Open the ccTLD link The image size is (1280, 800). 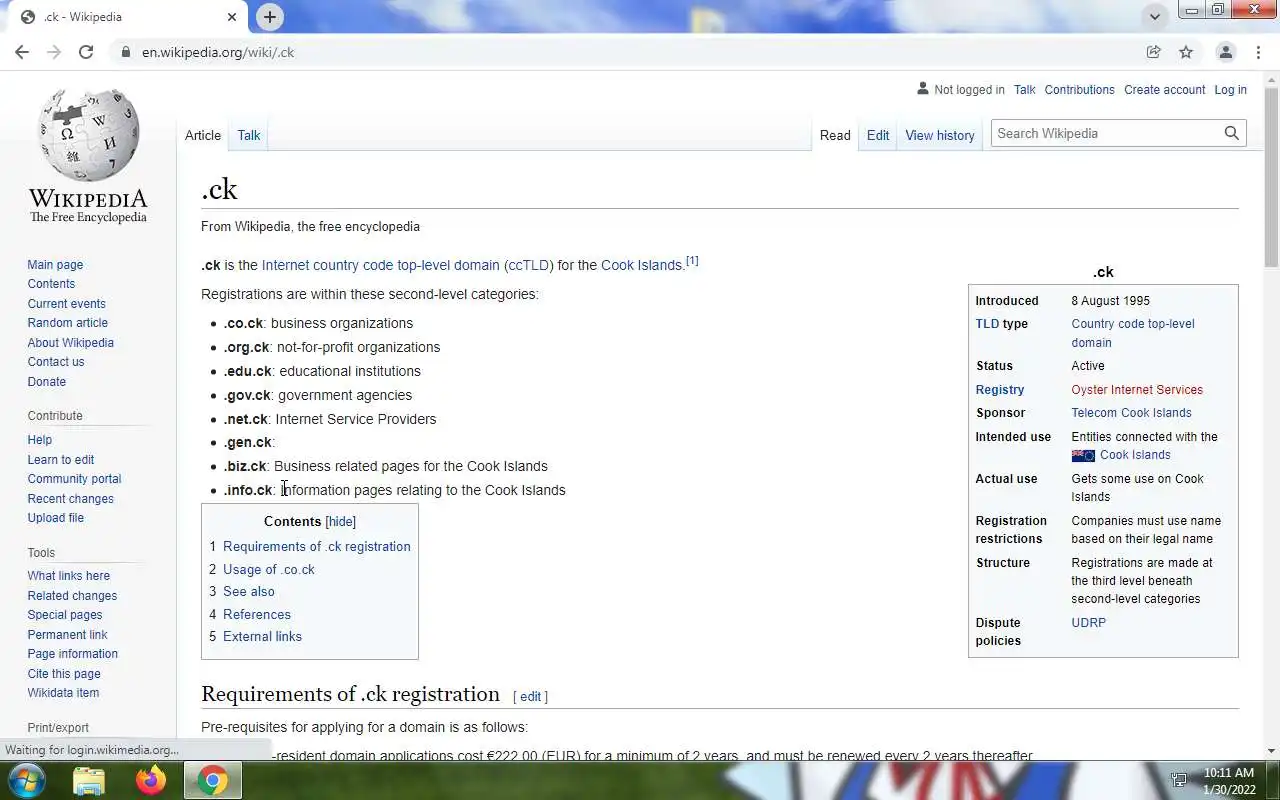(527, 265)
